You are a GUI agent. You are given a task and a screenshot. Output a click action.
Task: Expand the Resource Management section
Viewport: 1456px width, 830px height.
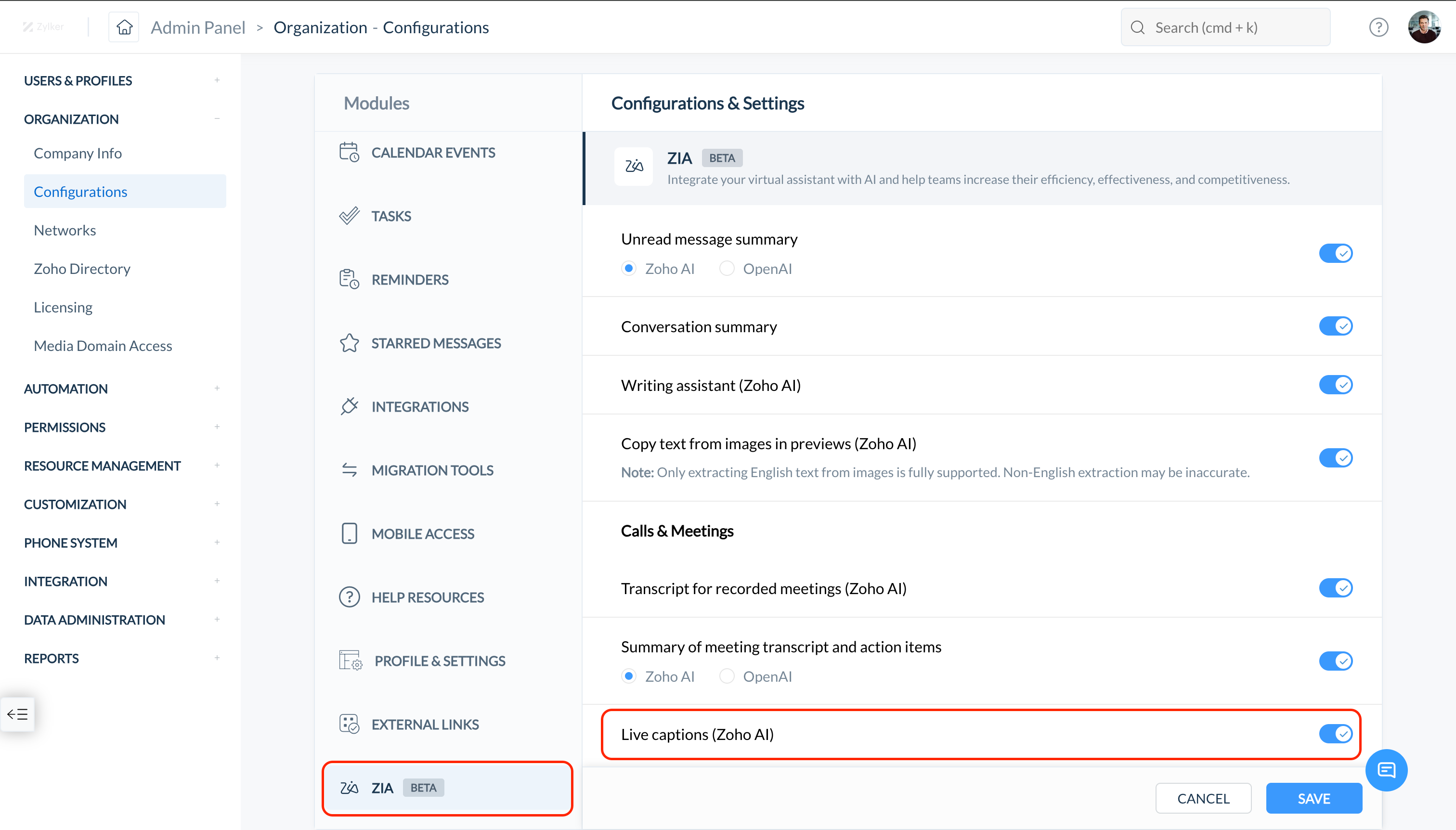217,465
